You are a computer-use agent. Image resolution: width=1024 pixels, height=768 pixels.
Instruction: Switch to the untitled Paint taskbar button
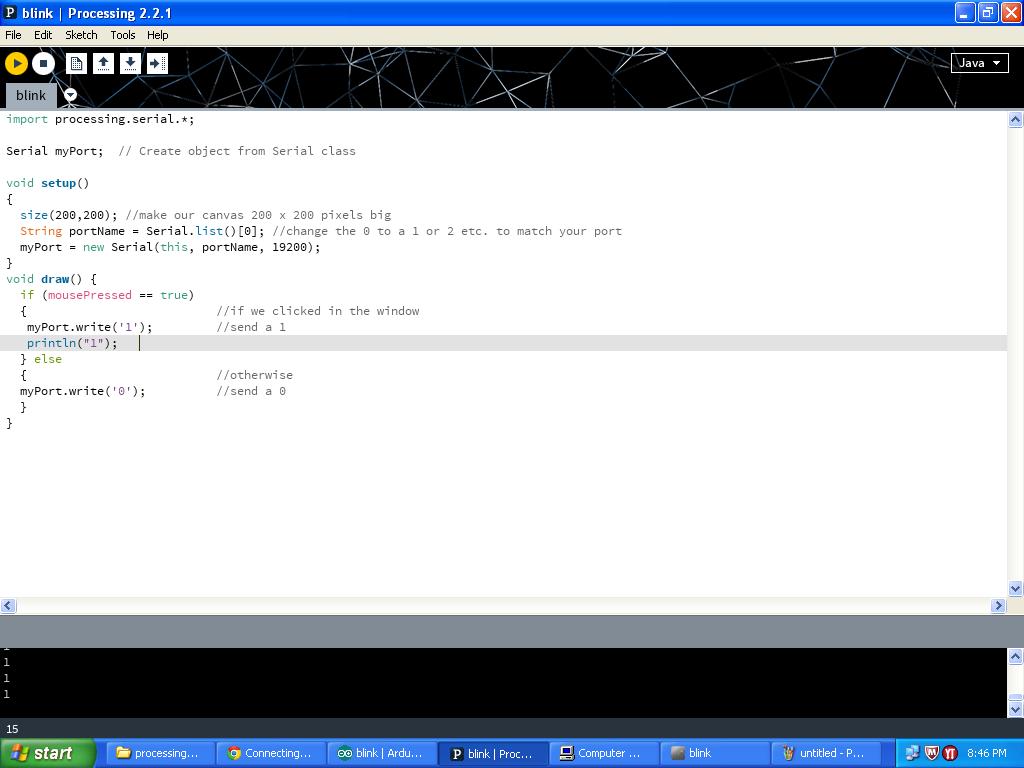[825, 754]
